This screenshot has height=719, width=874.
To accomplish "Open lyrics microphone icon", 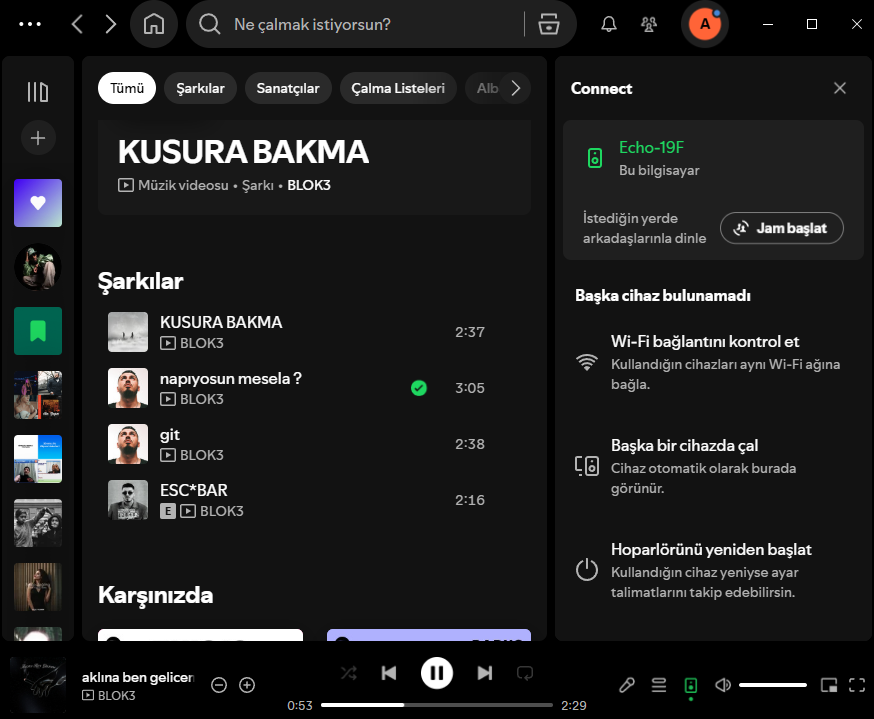I will 627,685.
